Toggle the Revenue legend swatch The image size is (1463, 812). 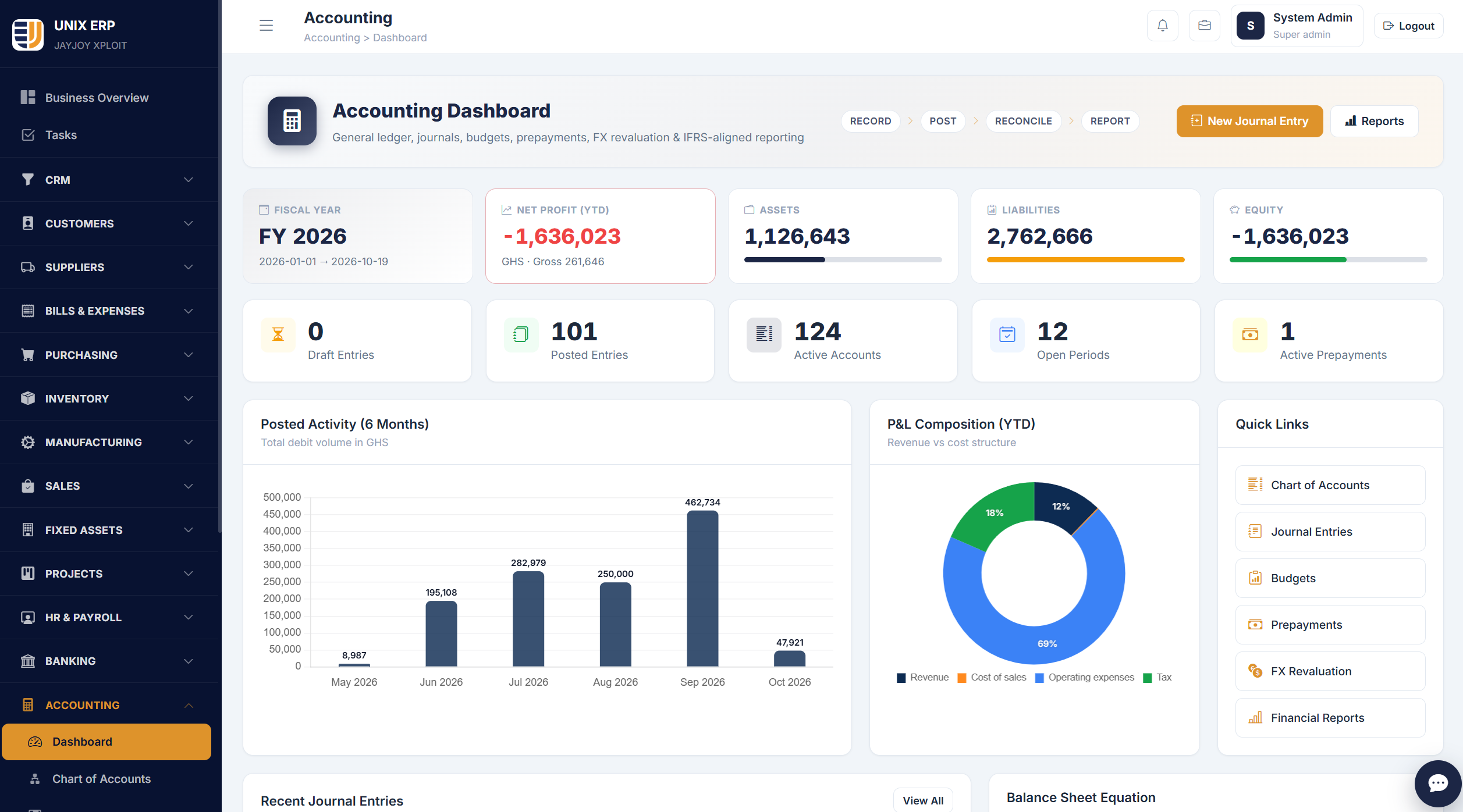[x=901, y=678]
